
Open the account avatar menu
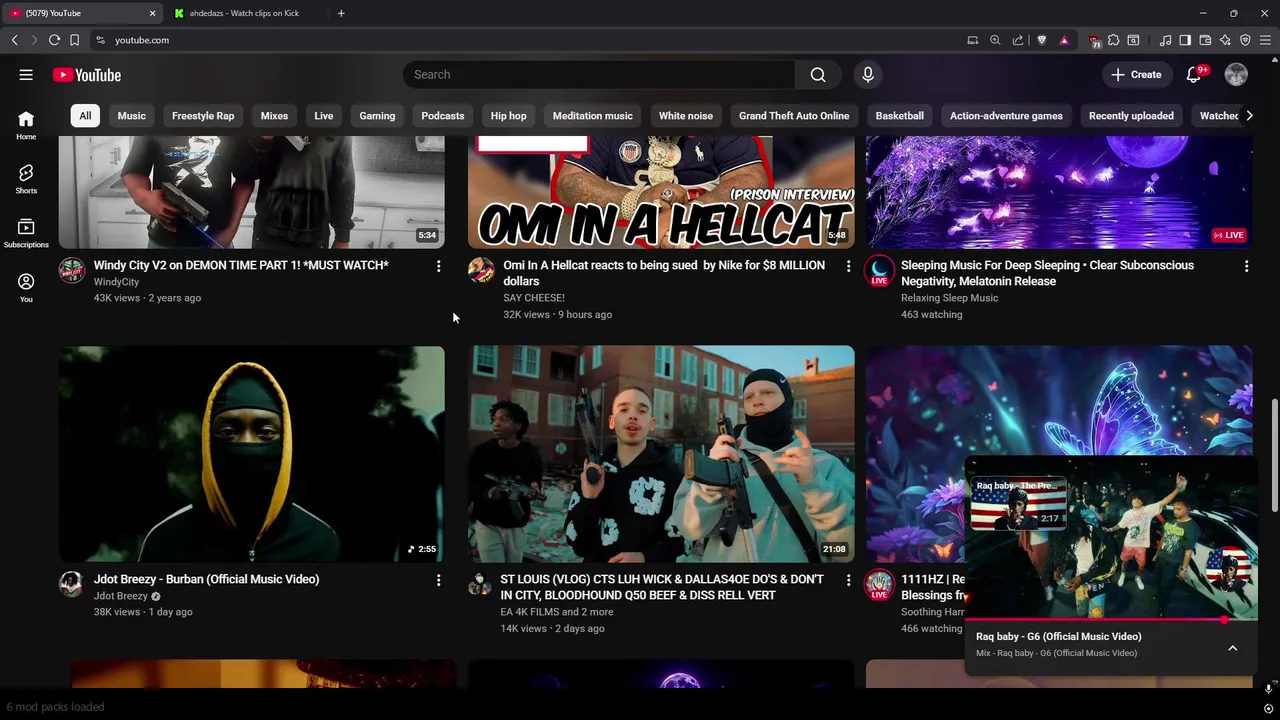(x=1236, y=75)
